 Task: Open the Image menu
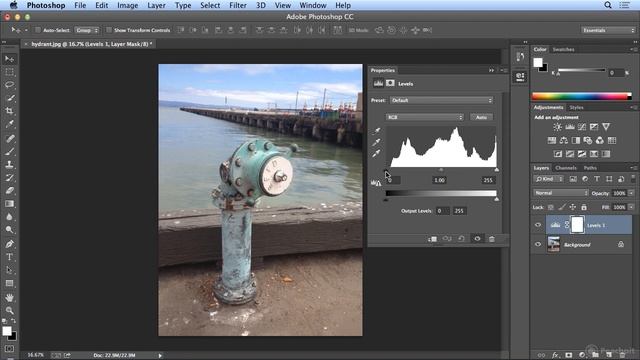(127, 5)
